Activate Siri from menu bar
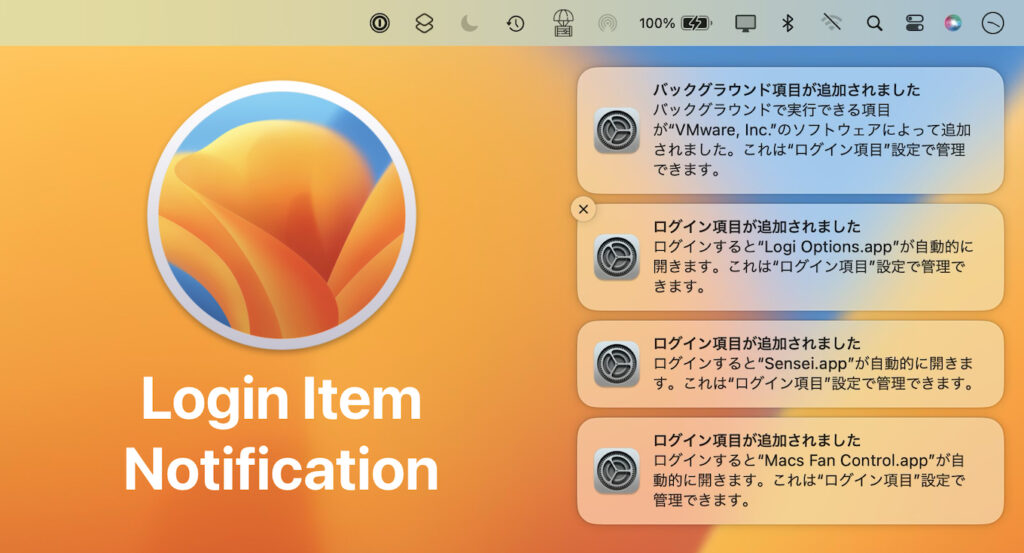The image size is (1024, 553). 953,24
